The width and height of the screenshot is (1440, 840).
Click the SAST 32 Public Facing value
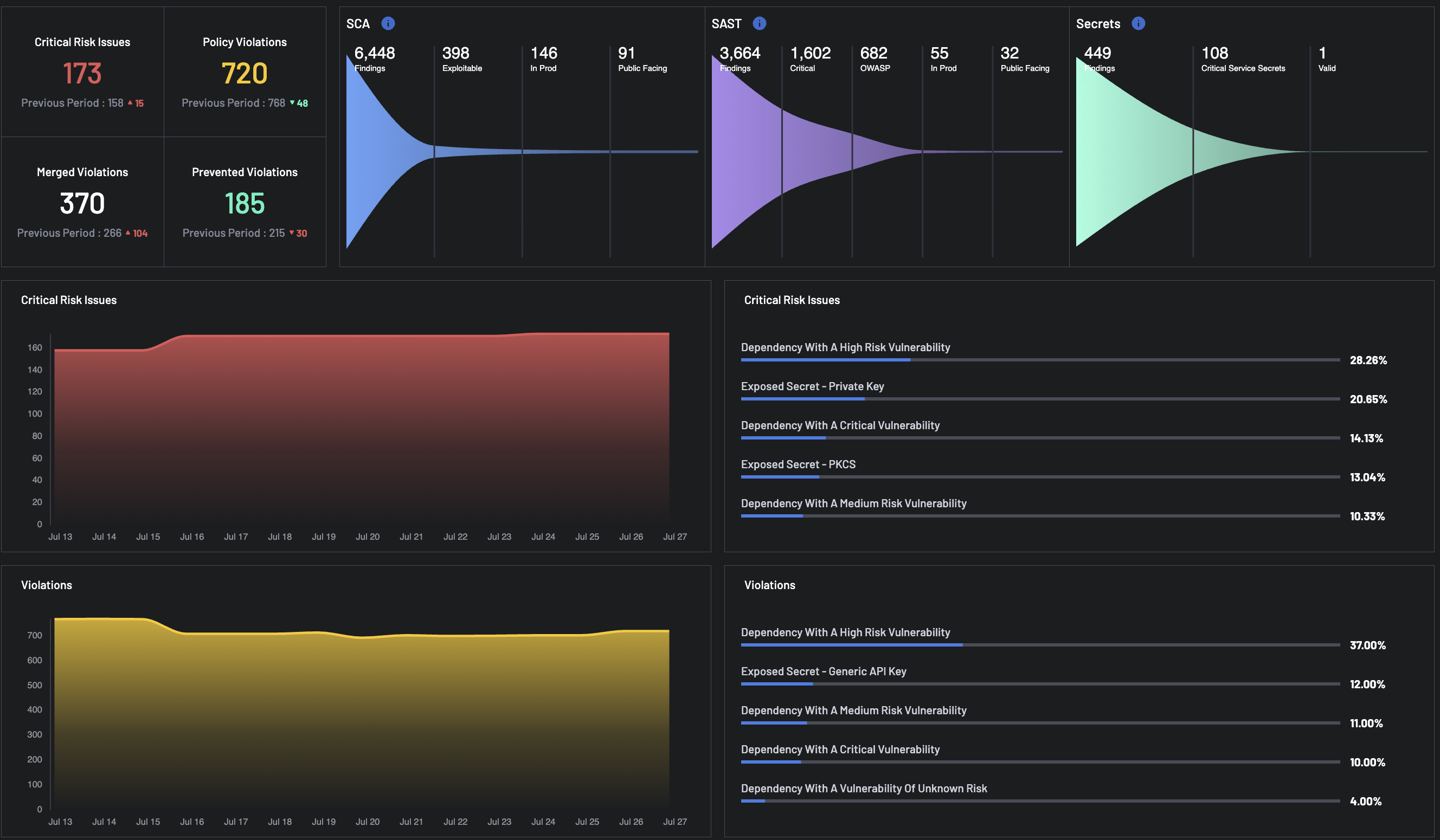tap(1010, 53)
